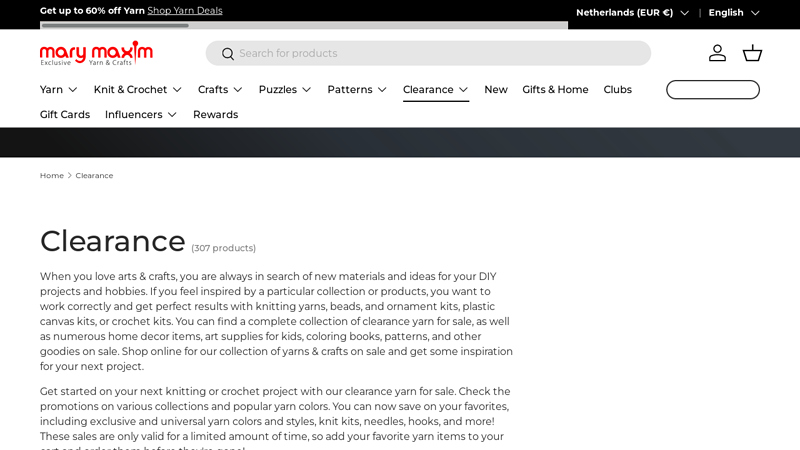Click the Mary Maxim logo
This screenshot has height=450, width=800.
tap(96, 53)
